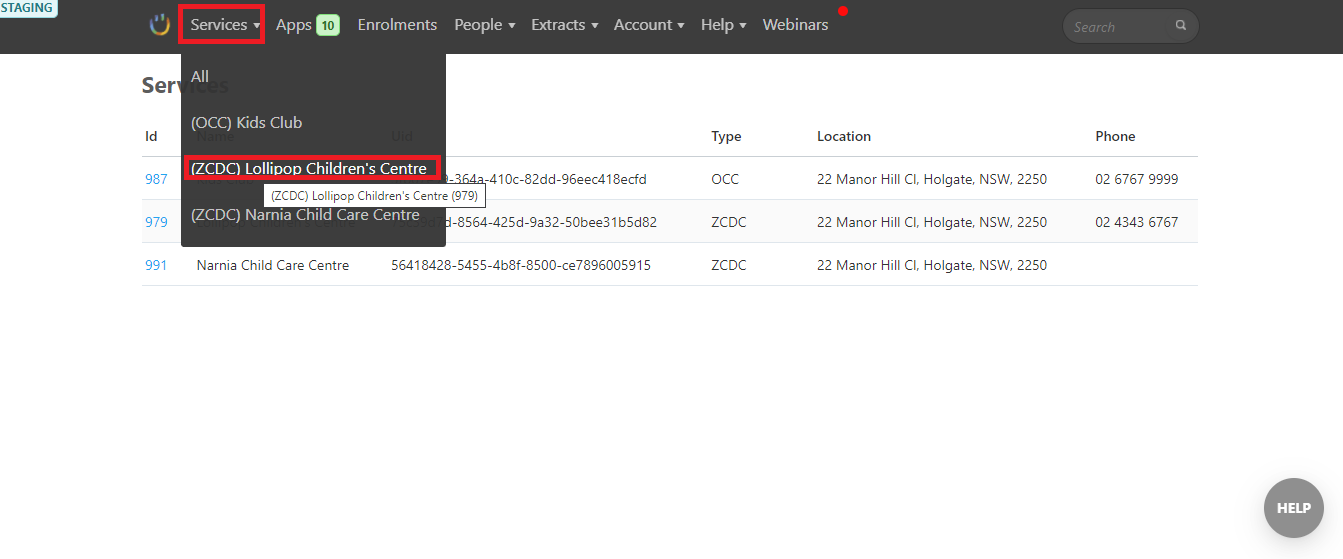Open service Id 979 link
This screenshot has height=559, width=1343.
click(x=156, y=223)
